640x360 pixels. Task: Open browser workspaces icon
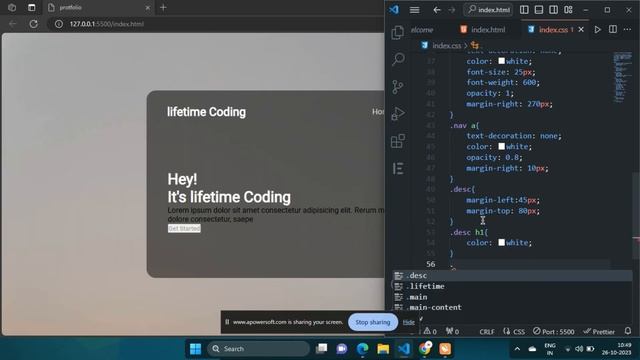12,7
